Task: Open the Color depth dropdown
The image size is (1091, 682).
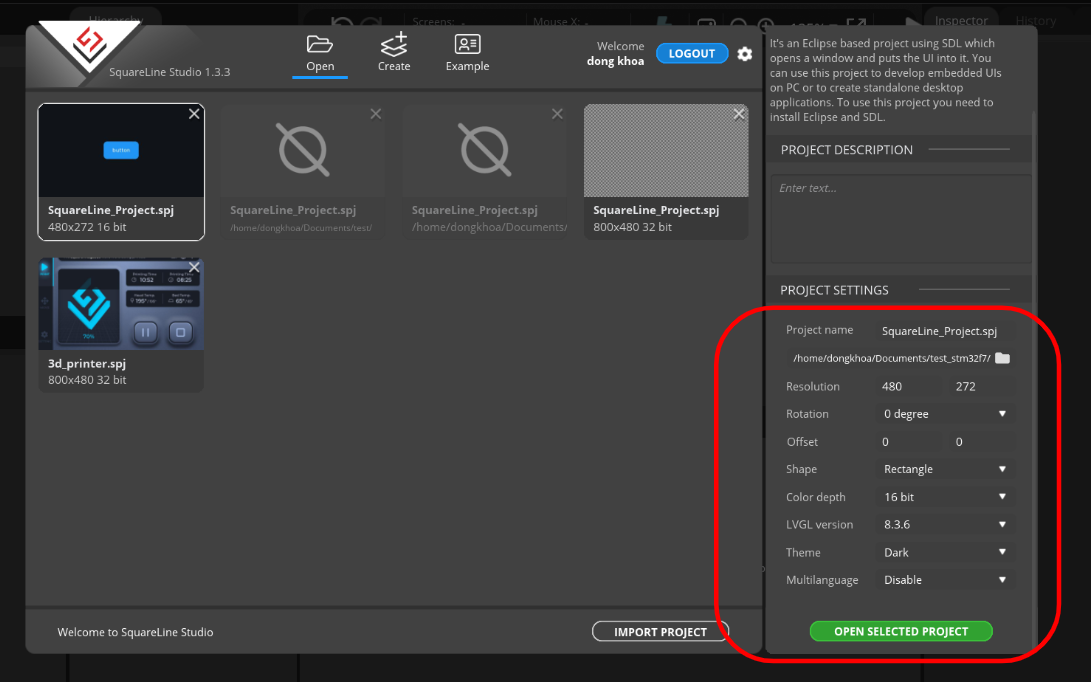Action: point(944,497)
